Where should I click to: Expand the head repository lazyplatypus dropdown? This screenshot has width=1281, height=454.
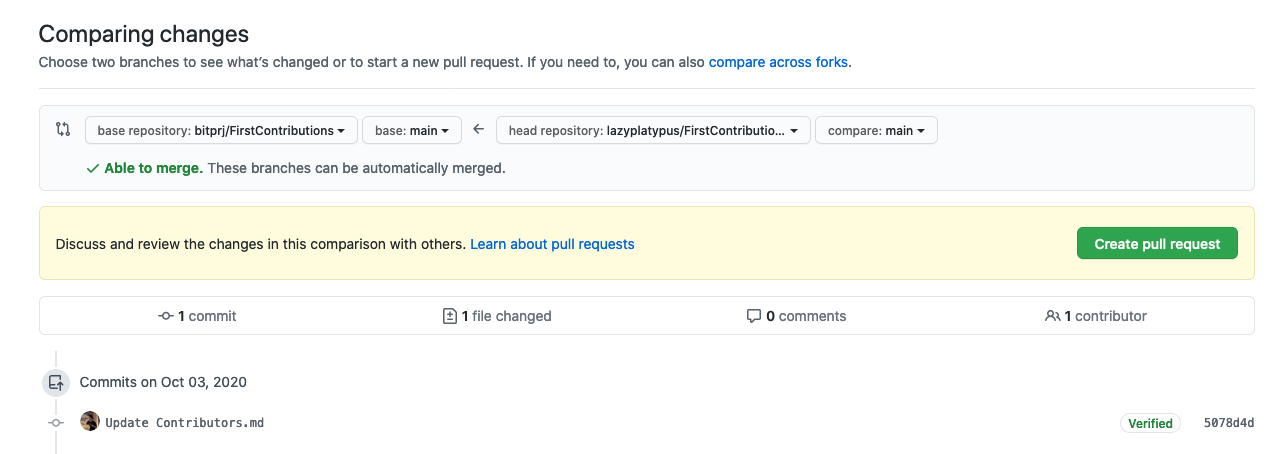click(653, 130)
